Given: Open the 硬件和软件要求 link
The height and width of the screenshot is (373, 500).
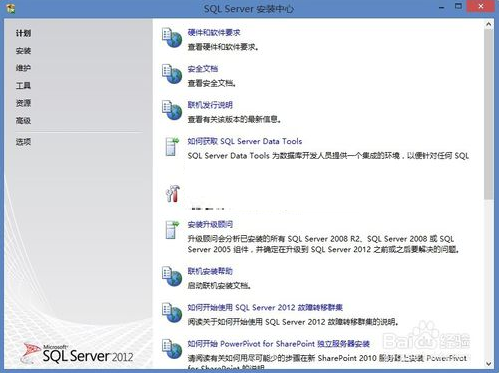Looking at the screenshot, I should pyautogui.click(x=214, y=32).
